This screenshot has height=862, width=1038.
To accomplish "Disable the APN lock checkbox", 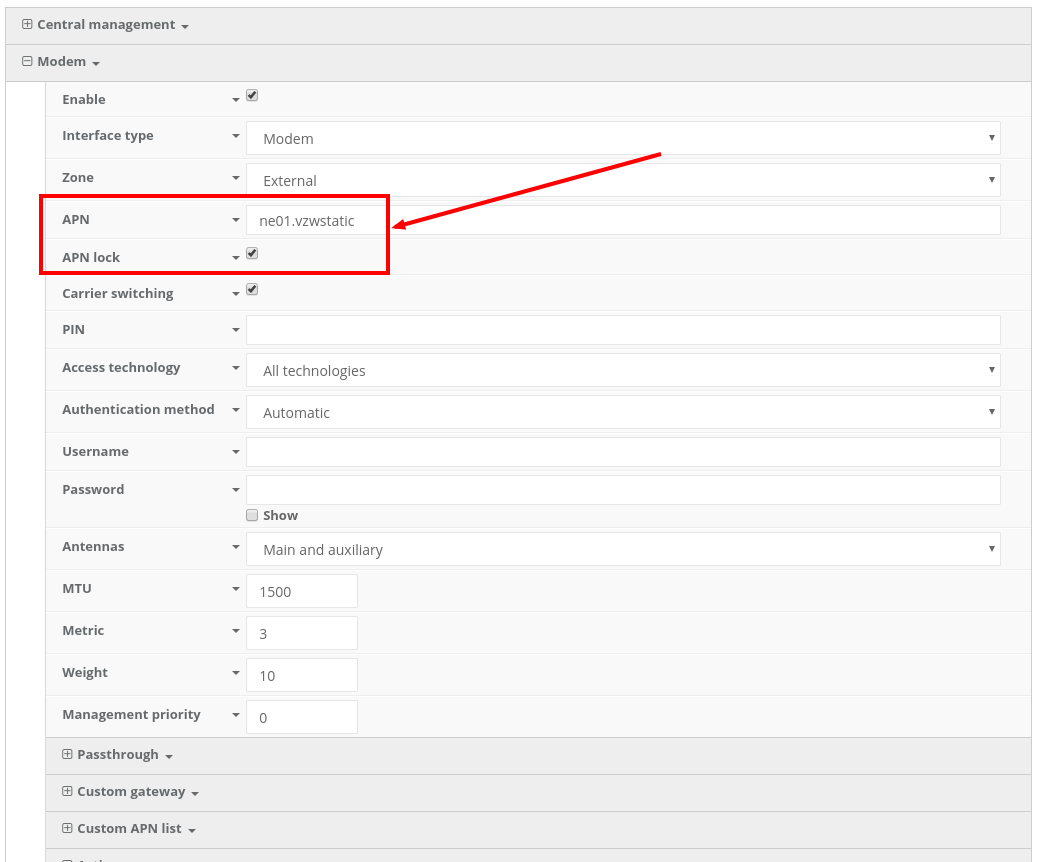I will pyautogui.click(x=252, y=253).
